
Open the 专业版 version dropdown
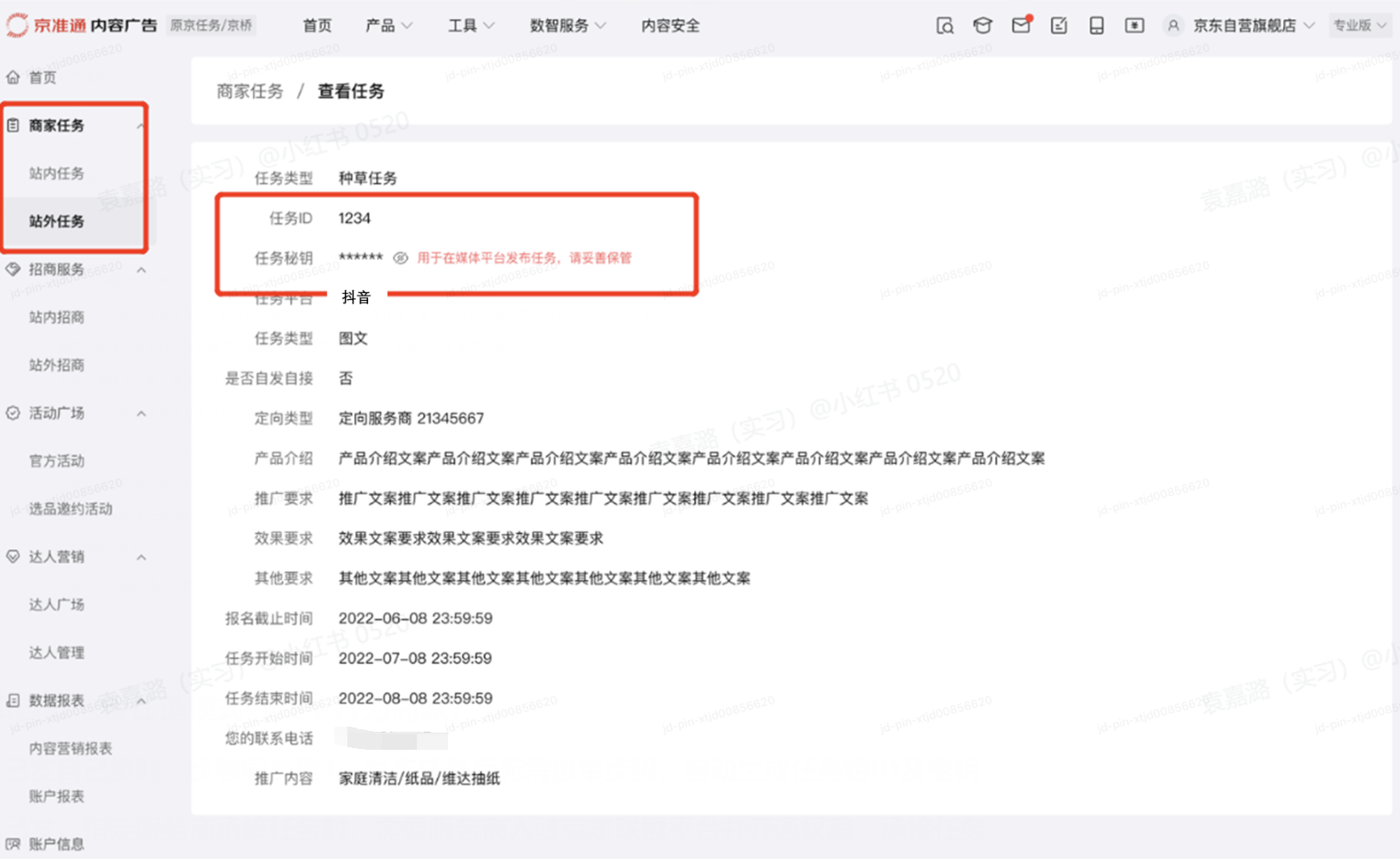pos(1360,26)
